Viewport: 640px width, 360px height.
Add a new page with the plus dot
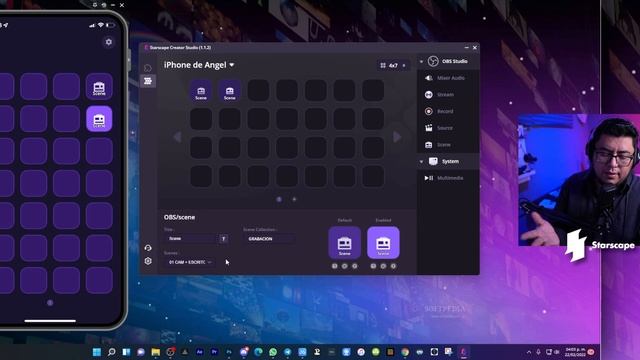coord(294,200)
